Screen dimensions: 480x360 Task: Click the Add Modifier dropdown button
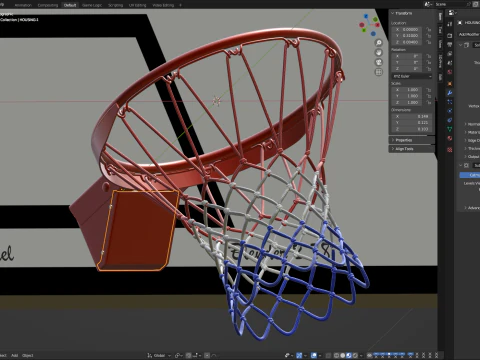click(469, 34)
